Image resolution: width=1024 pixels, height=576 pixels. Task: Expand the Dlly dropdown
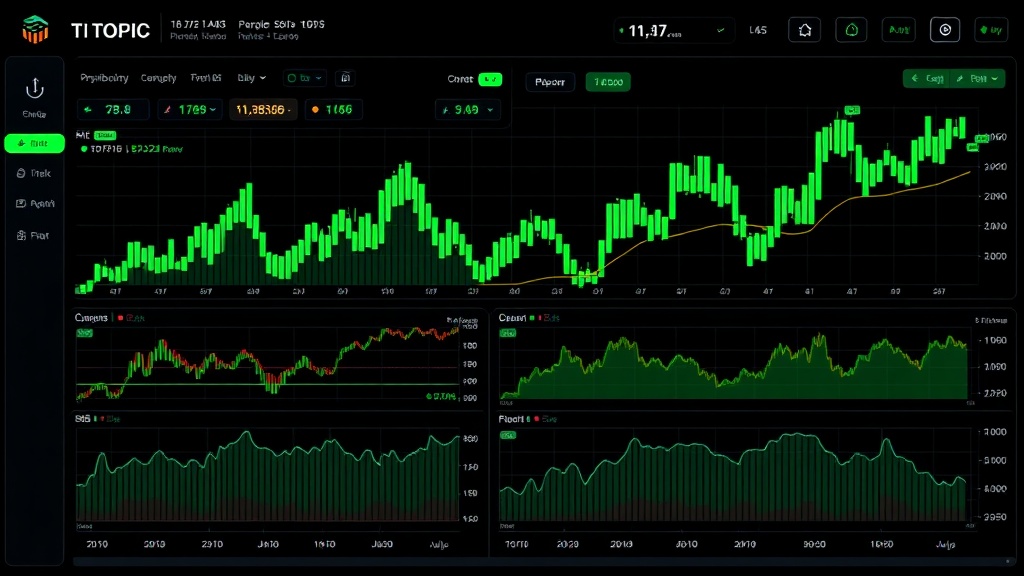click(251, 78)
